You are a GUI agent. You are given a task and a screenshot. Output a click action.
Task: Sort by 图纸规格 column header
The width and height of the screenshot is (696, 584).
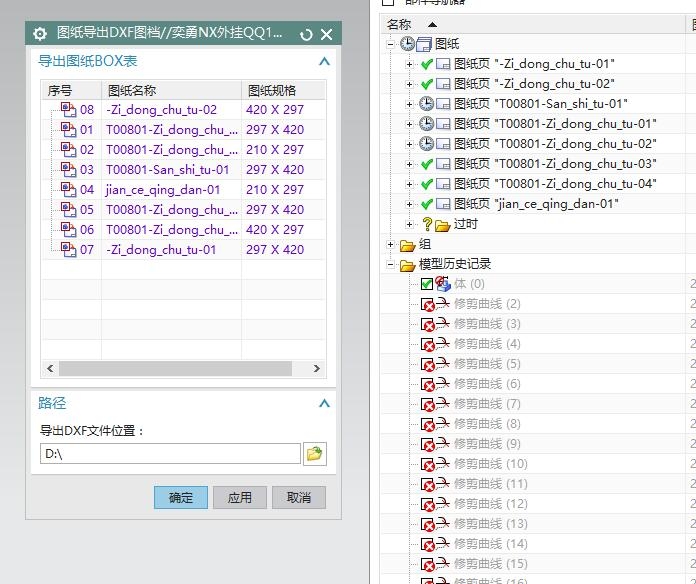coord(284,91)
